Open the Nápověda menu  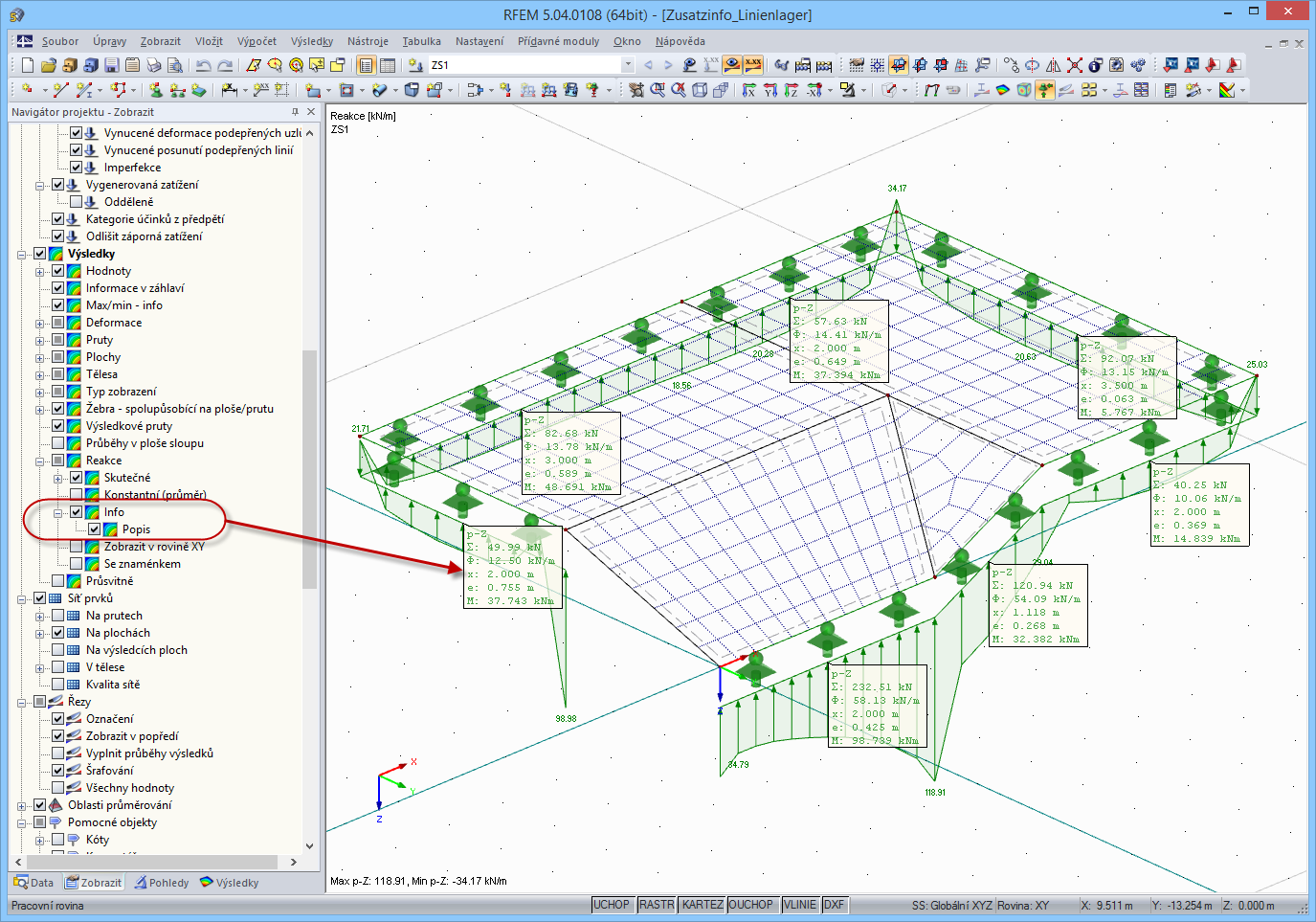tap(680, 41)
